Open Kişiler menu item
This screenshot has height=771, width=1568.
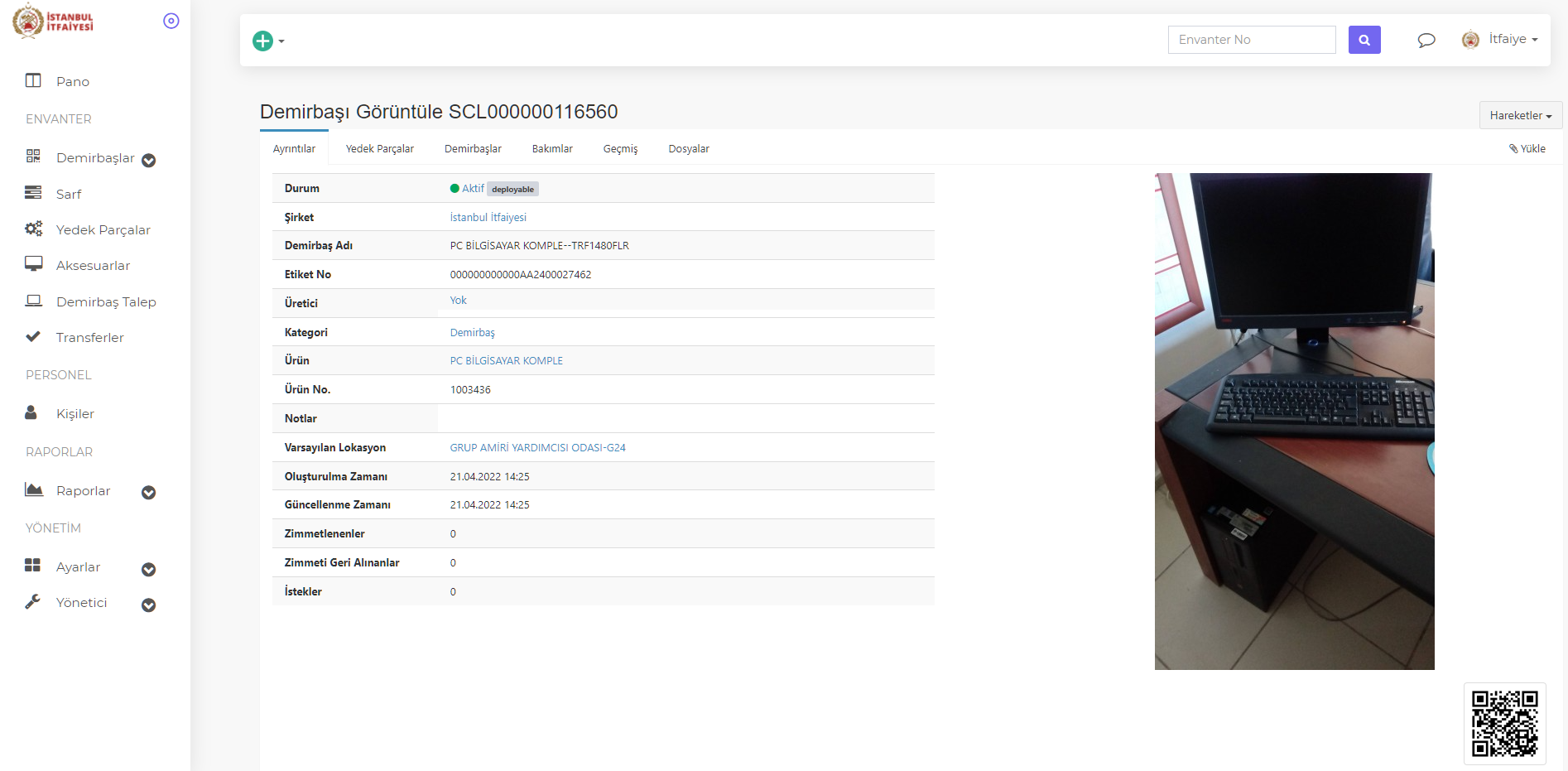tap(75, 413)
